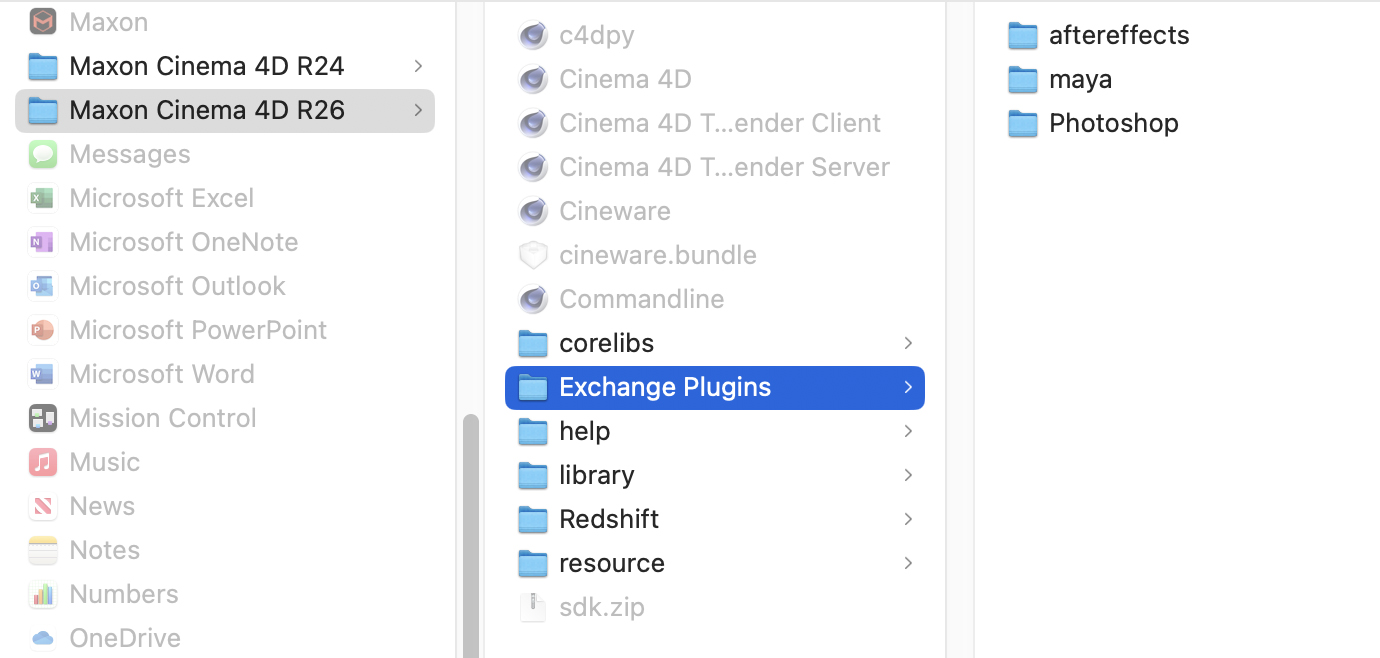Click the Maxon app icon

pyautogui.click(x=43, y=22)
